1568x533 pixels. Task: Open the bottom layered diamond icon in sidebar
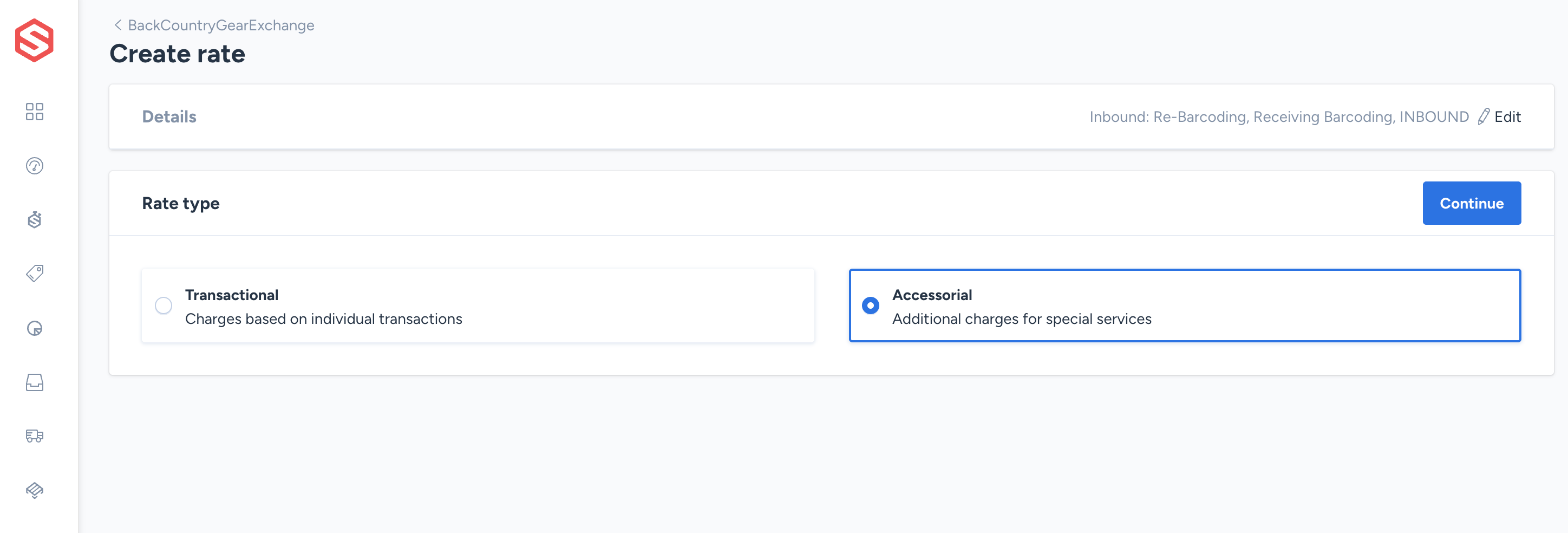35,490
